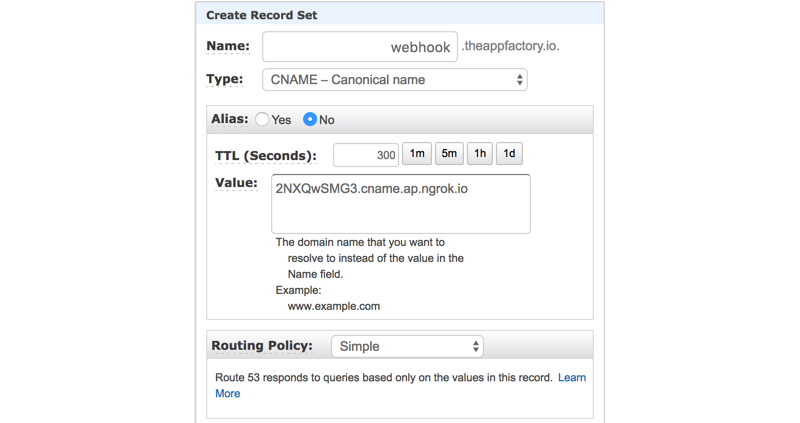Select the Alias No radio button
Image resolution: width=800 pixels, height=423 pixels.
[x=310, y=119]
